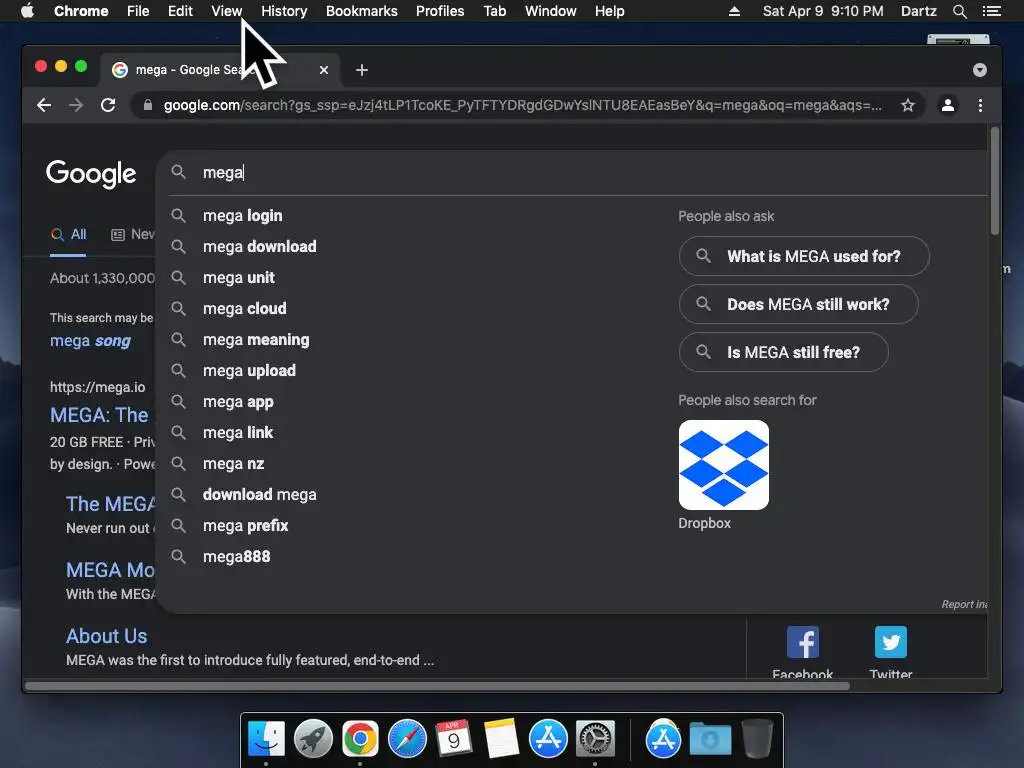The width and height of the screenshot is (1024, 768).
Task: Open Spotlight search in menu bar
Action: (959, 11)
